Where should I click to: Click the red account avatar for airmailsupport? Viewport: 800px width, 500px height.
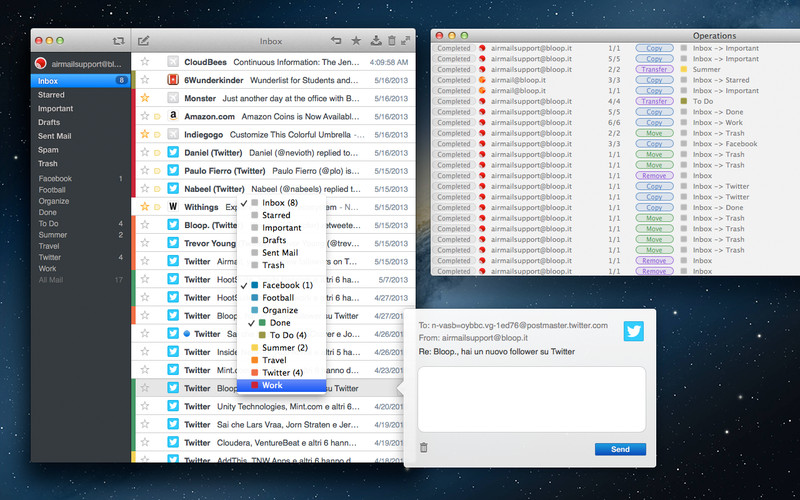(41, 64)
